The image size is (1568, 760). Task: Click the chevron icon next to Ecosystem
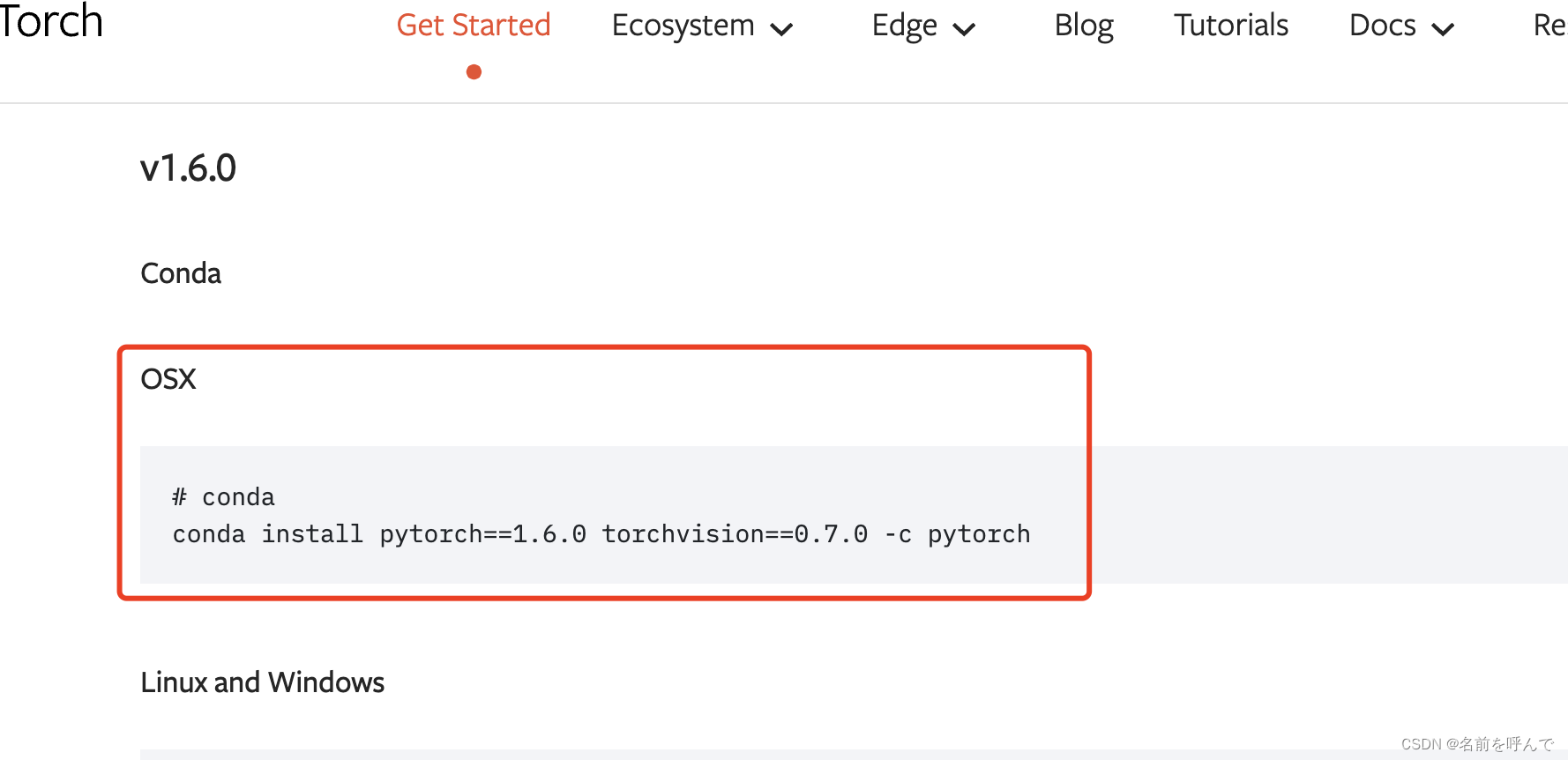coord(781,29)
